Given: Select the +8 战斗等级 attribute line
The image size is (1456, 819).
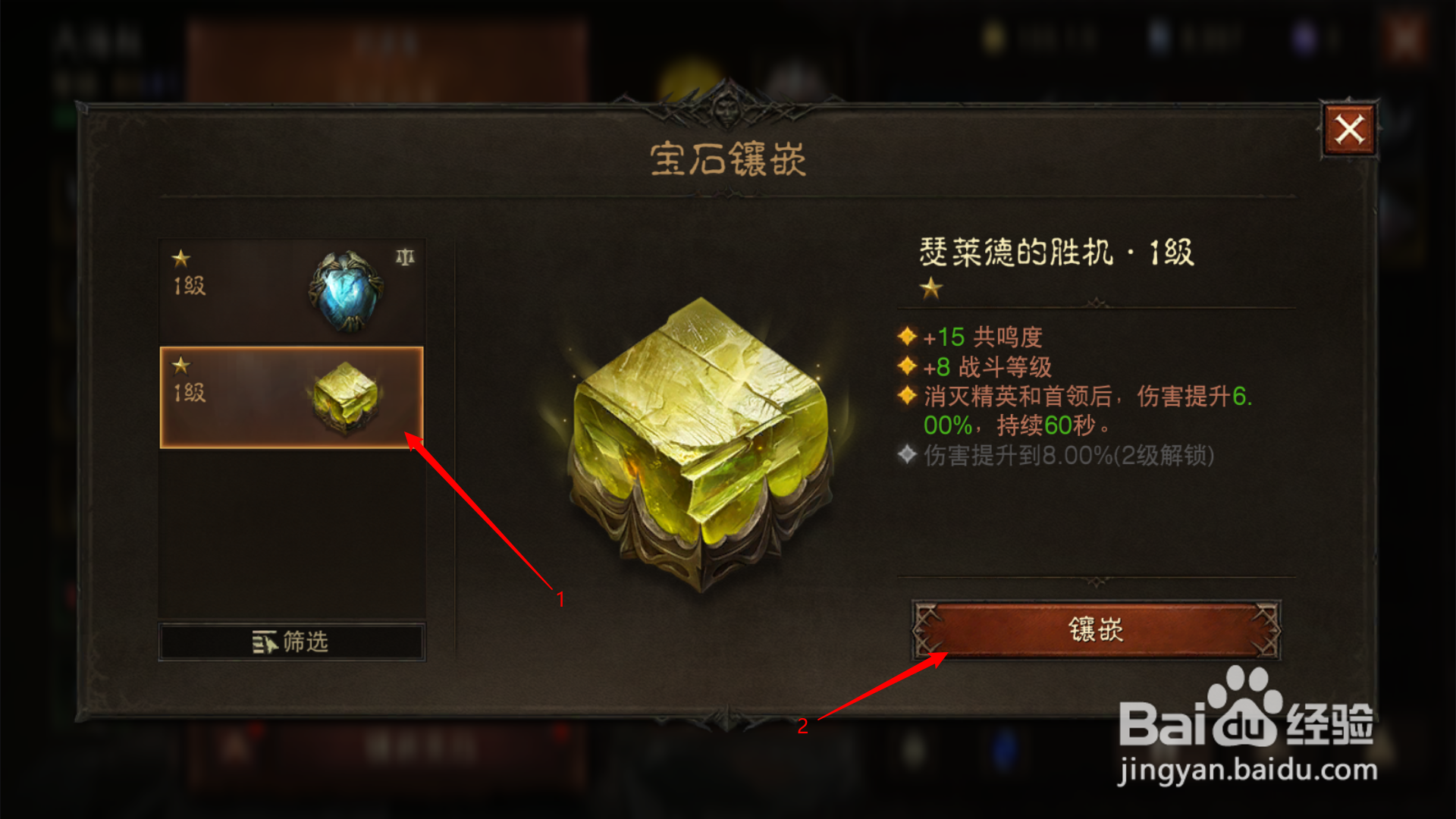Looking at the screenshot, I should pos(987,367).
